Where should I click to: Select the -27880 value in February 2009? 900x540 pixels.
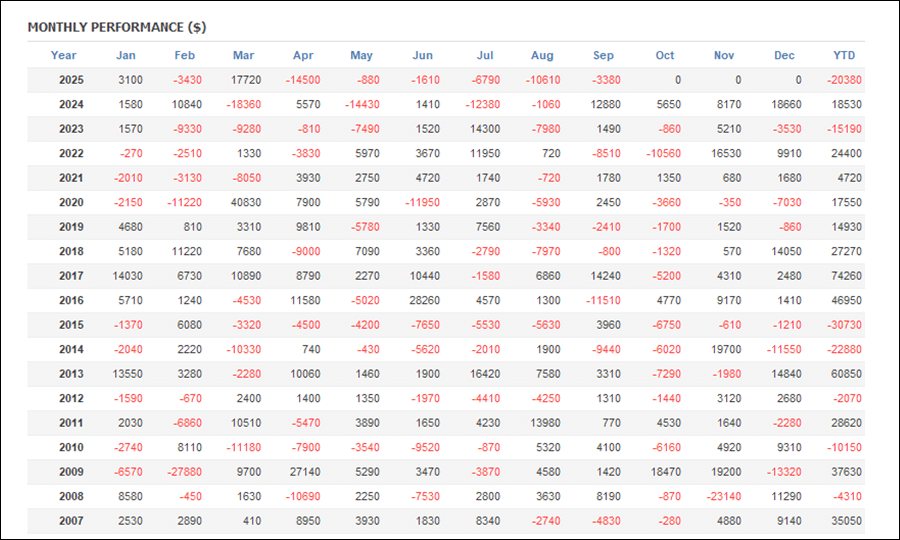point(186,471)
